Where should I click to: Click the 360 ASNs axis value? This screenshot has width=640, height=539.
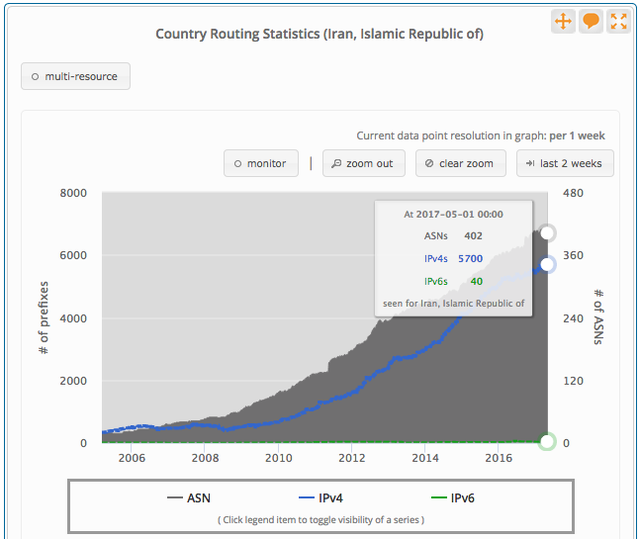573,255
